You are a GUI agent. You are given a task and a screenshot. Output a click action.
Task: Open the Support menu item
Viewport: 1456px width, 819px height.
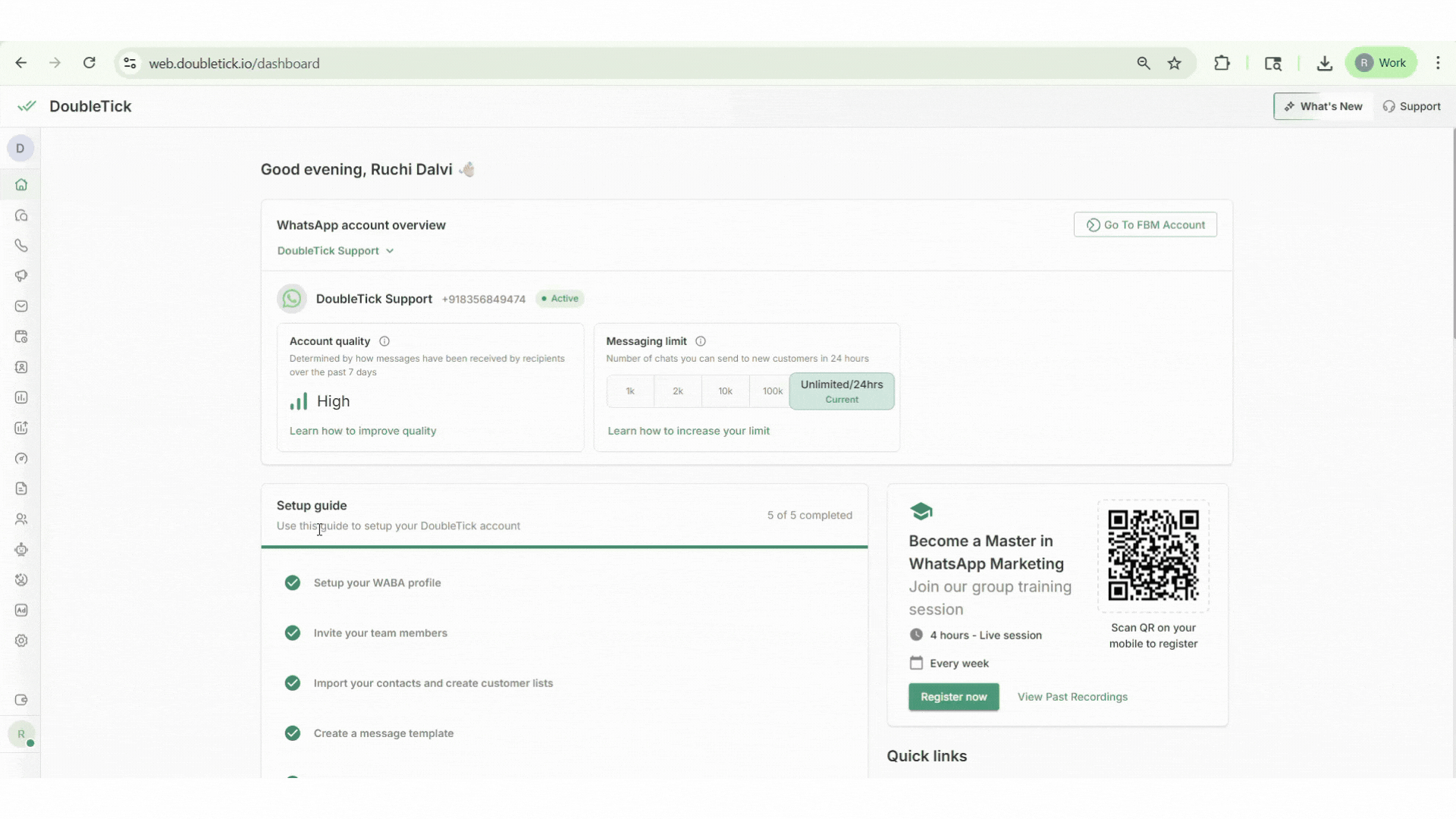[x=1412, y=107]
